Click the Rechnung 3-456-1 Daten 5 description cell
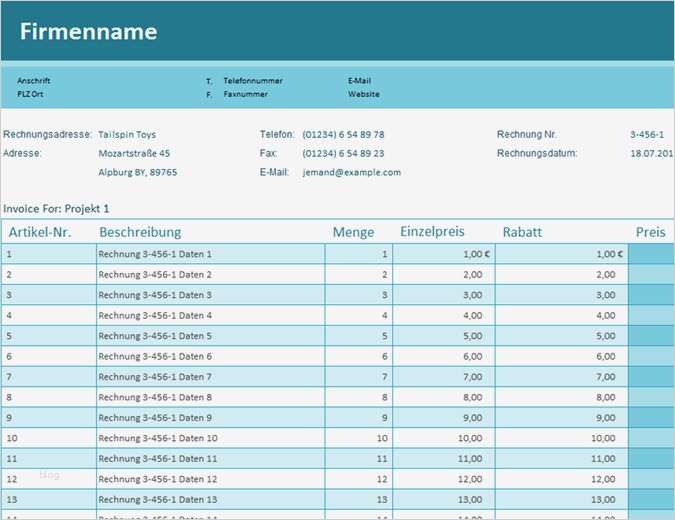The height and width of the screenshot is (520, 675). tap(155, 336)
